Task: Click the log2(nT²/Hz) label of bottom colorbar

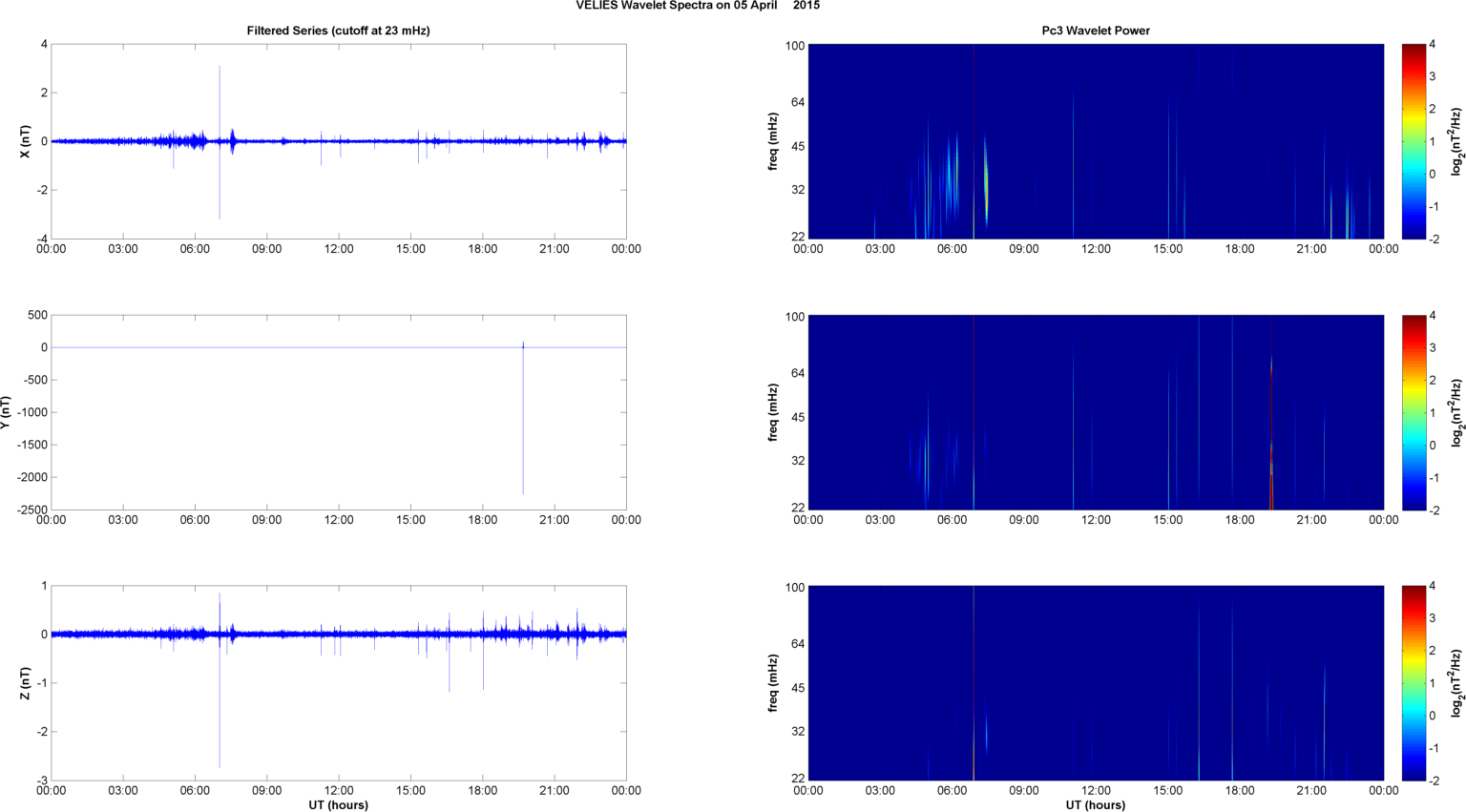Action: pos(1456,683)
